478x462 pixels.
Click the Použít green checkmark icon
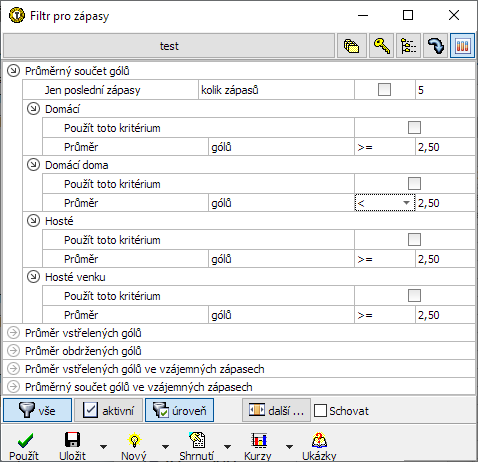point(25,440)
